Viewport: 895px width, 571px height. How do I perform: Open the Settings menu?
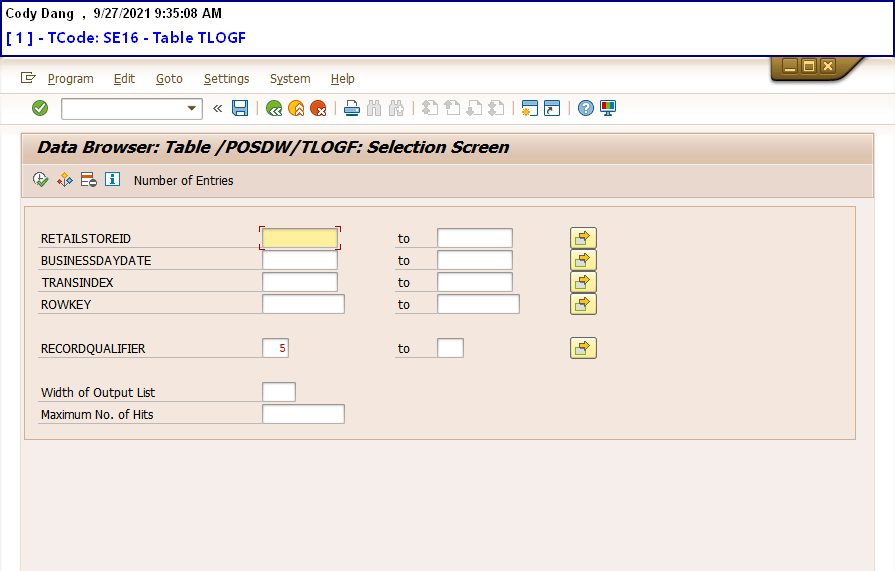[x=226, y=79]
